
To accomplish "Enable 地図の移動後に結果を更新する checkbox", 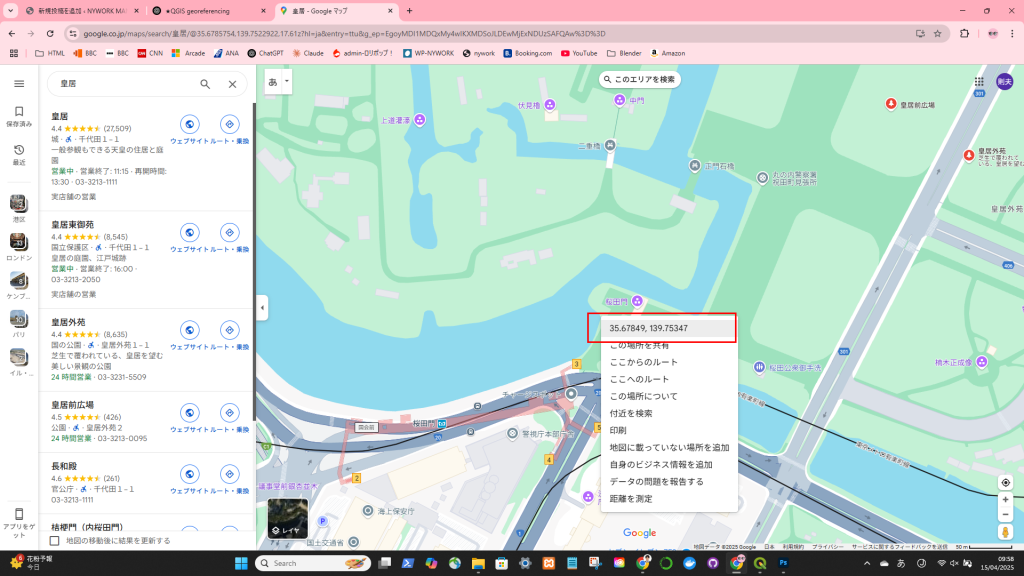I will click(55, 541).
